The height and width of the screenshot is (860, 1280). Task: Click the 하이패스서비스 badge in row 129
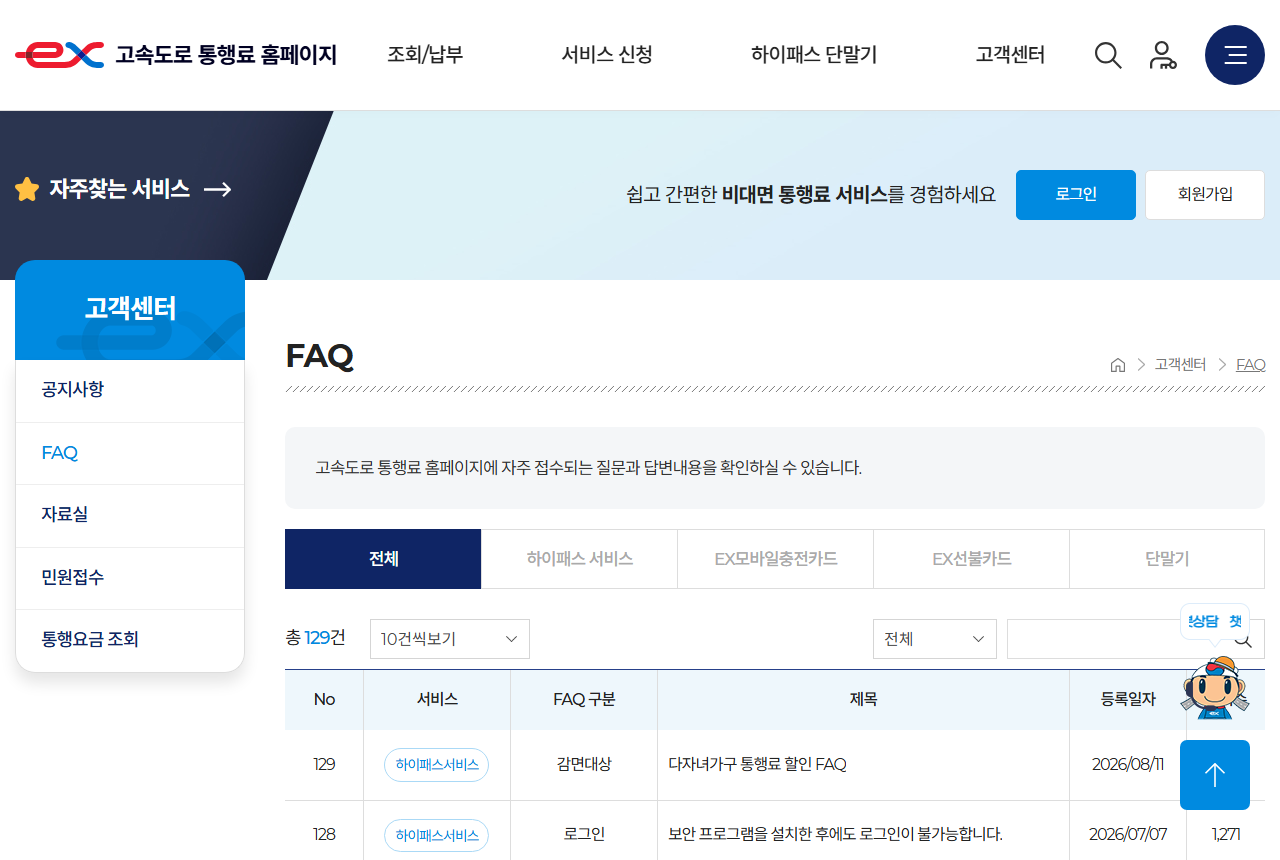436,765
